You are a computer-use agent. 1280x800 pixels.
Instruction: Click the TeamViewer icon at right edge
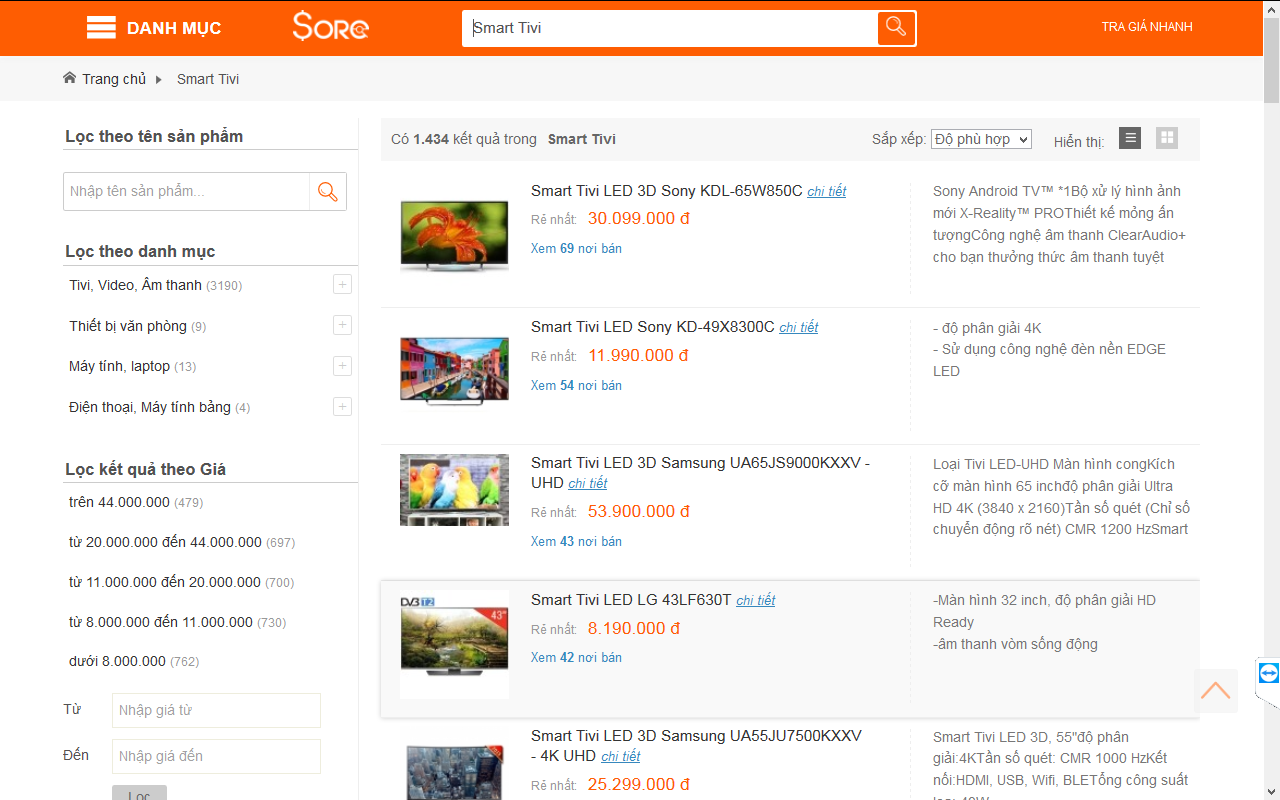(1269, 673)
